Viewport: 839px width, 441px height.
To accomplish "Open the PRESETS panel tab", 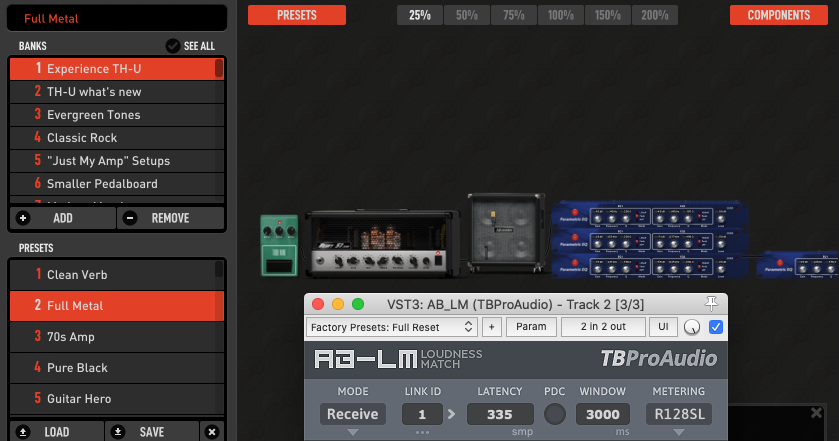I will click(x=297, y=15).
